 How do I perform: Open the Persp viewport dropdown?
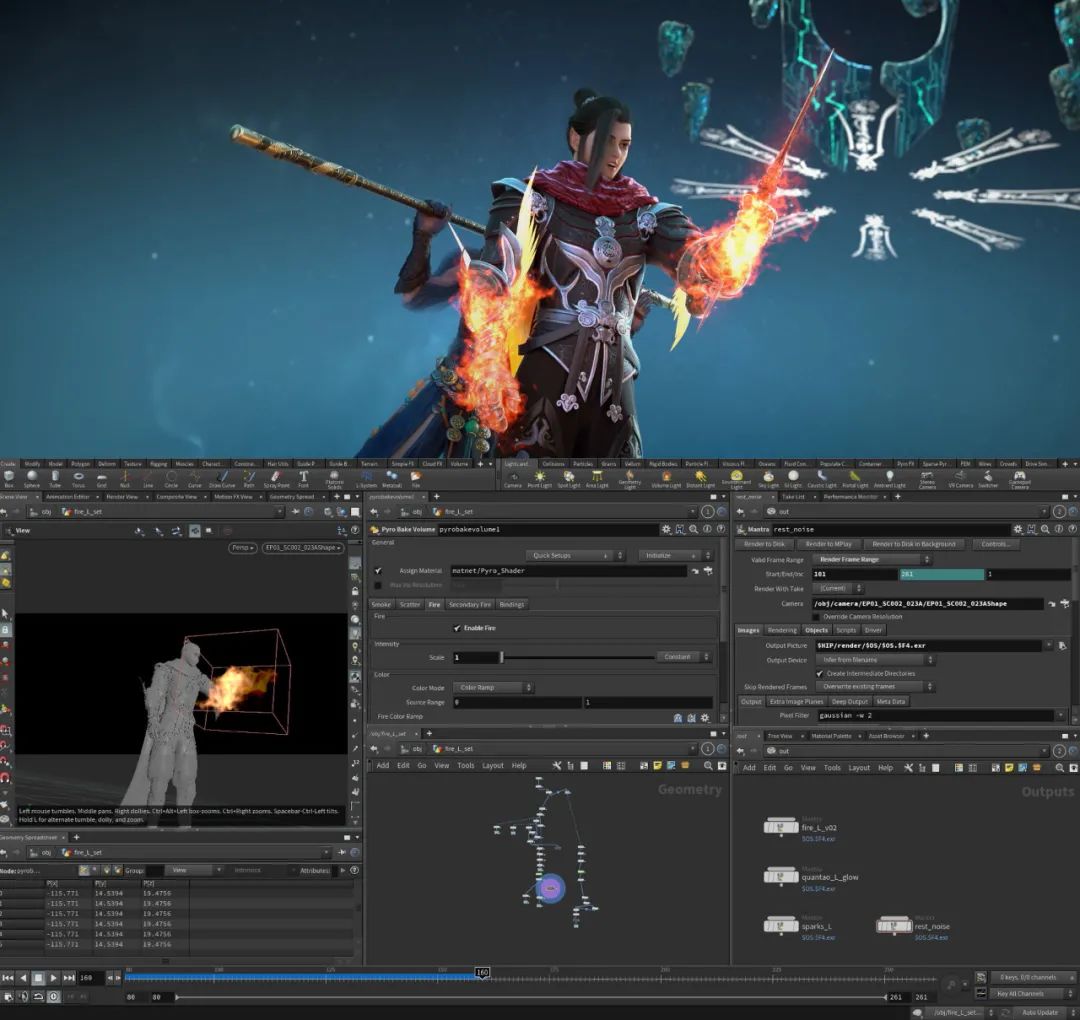tap(243, 548)
